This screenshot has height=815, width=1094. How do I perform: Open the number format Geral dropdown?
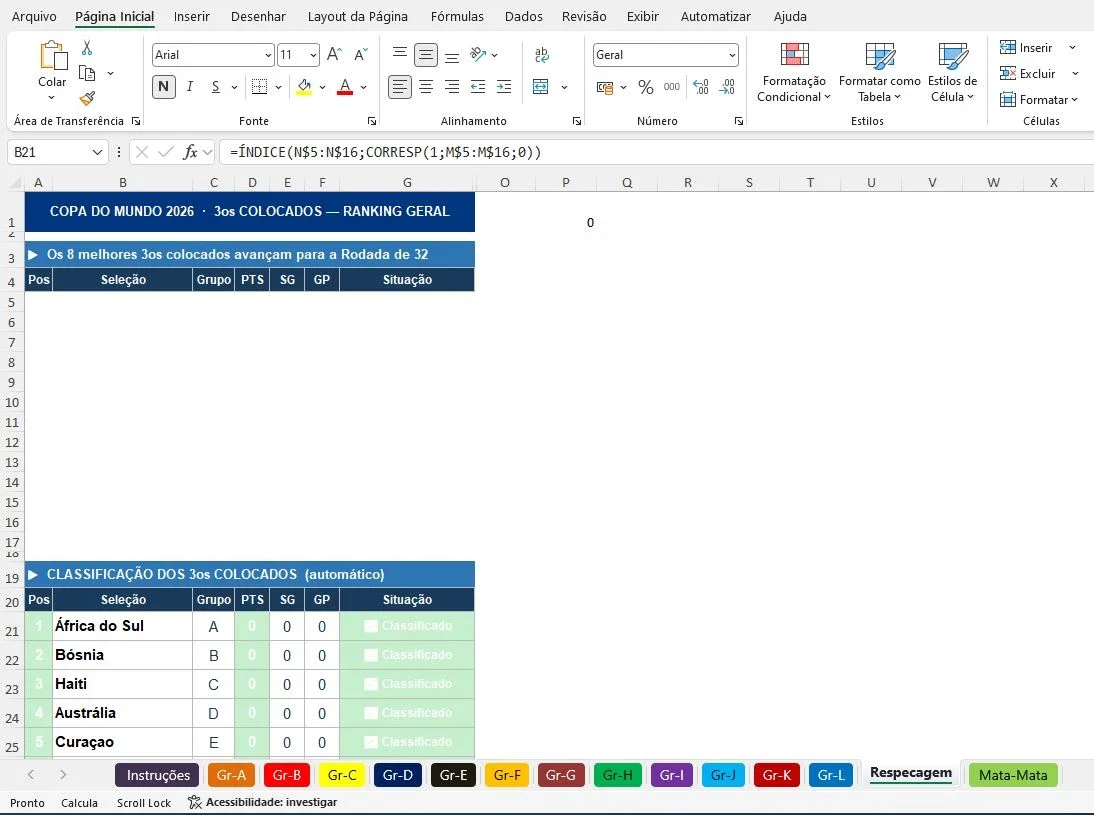click(732, 55)
